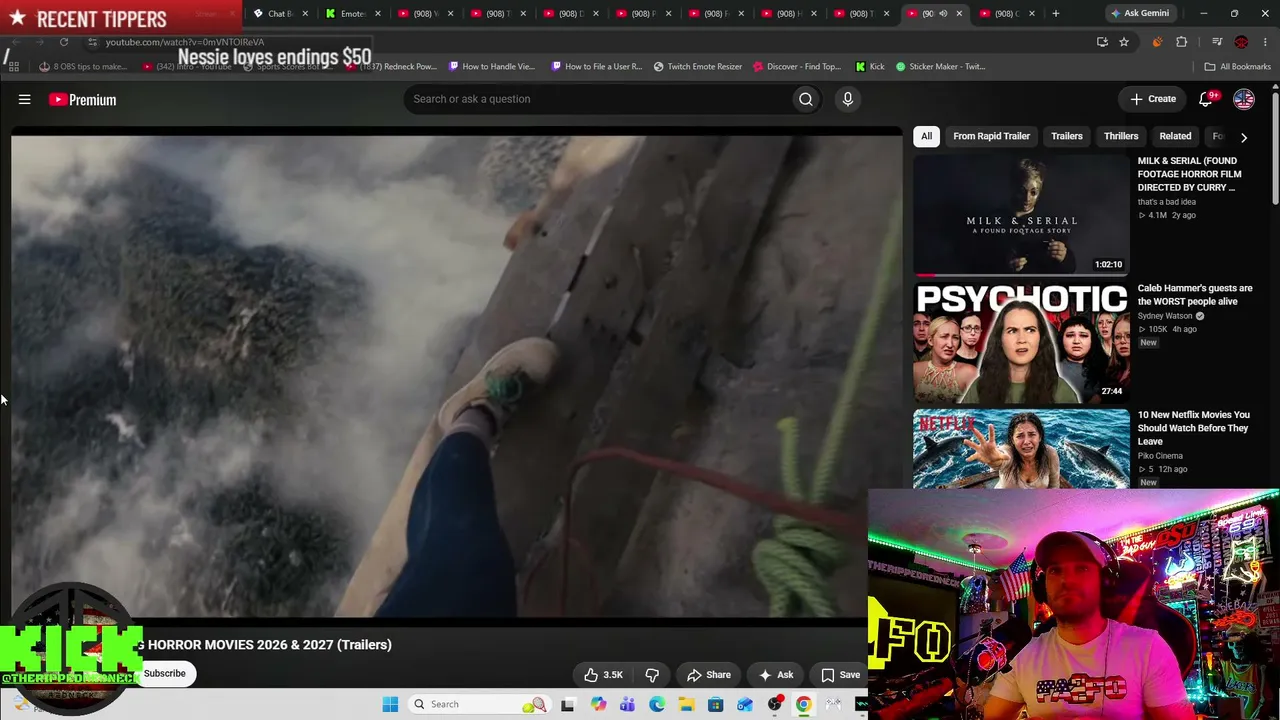Switch to the Kick Emote browser tab
1280x720 pixels.
tap(353, 13)
